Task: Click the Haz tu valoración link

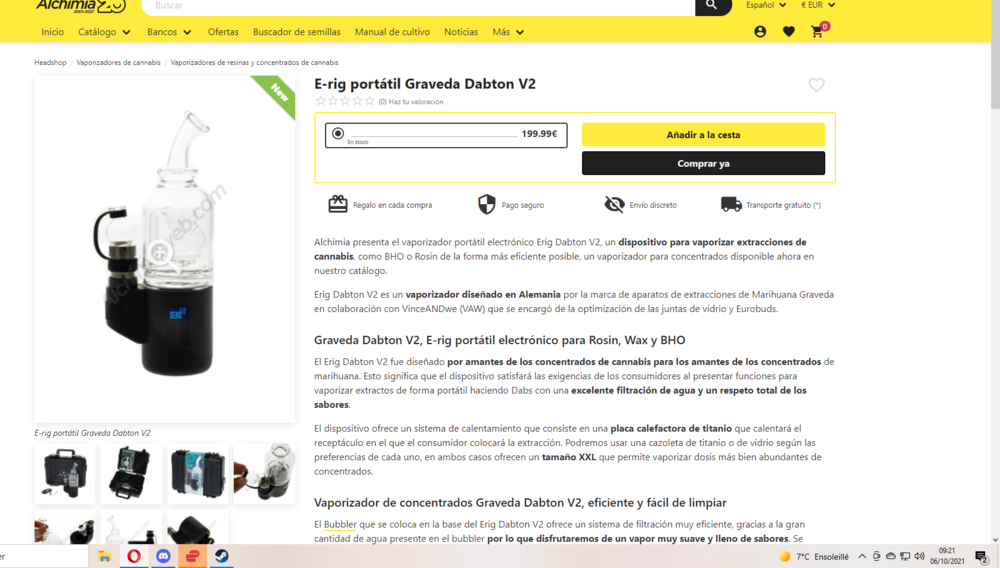Action: click(x=416, y=101)
